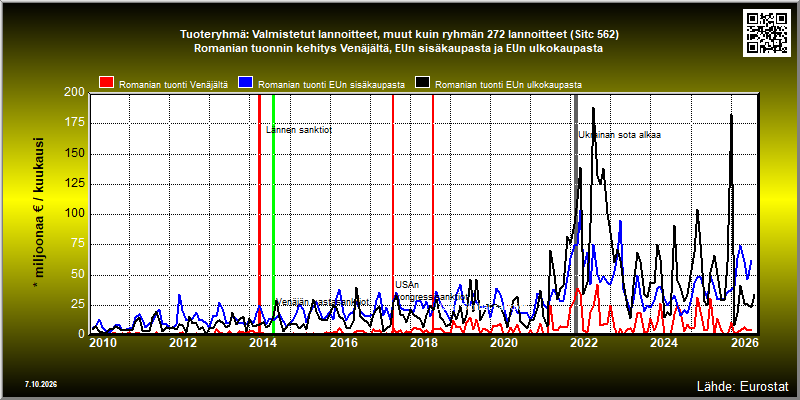Click y-axis value 25

click(78, 305)
